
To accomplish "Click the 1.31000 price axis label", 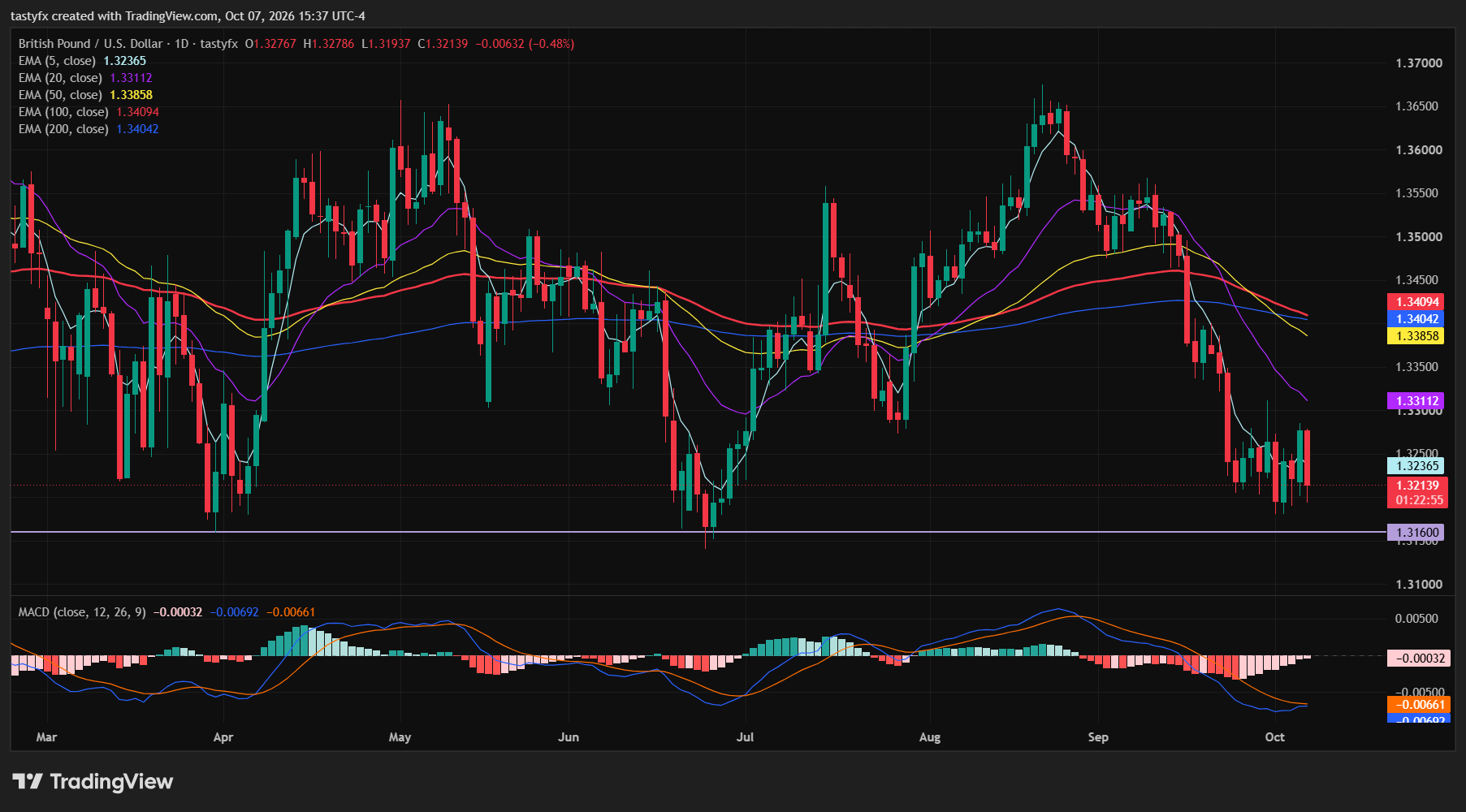I will [1419, 585].
